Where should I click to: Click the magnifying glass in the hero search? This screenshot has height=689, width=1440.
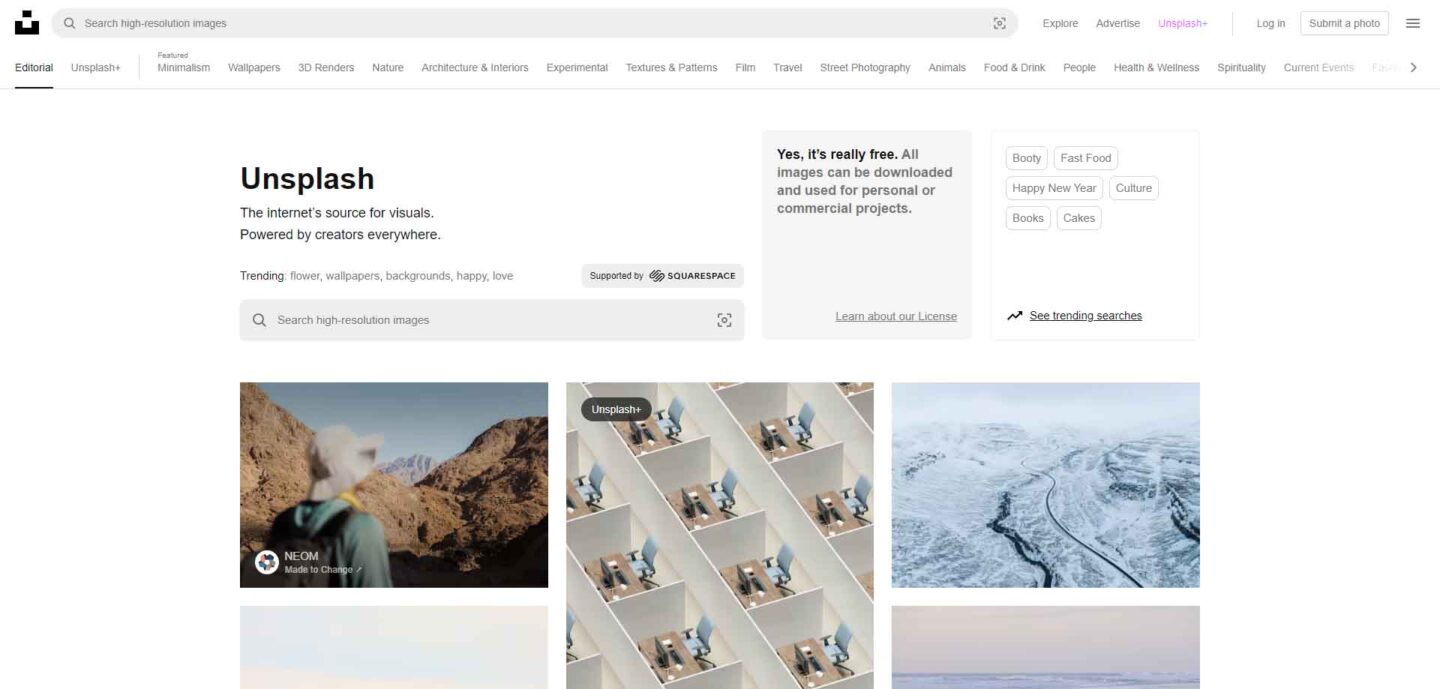[x=259, y=320]
